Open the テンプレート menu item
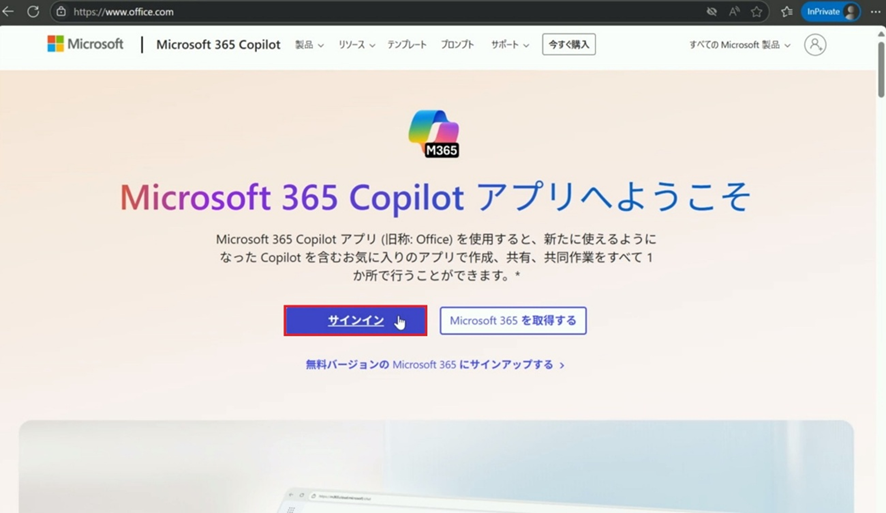Viewport: 886px width, 513px height. [x=407, y=45]
